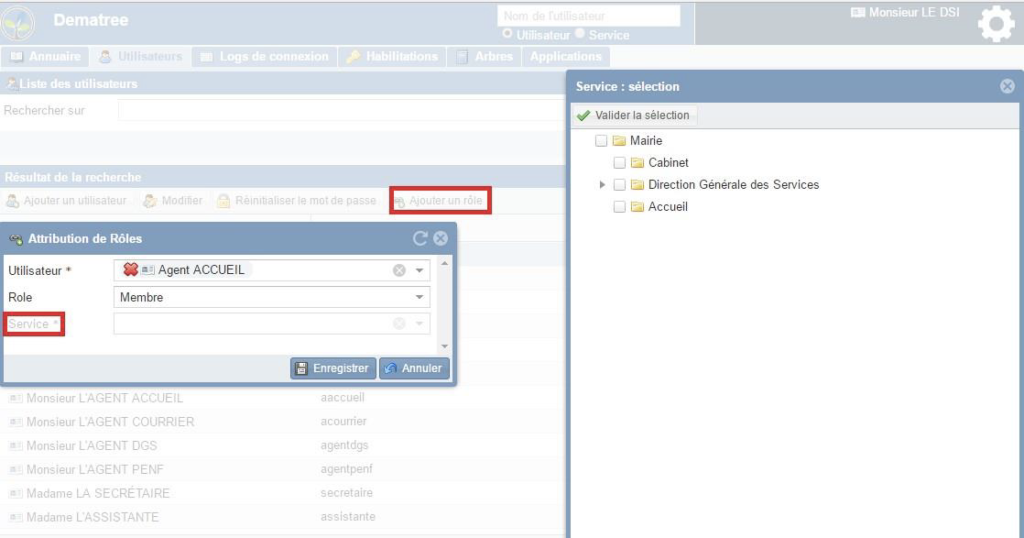Click the settings gear icon
Image resolution: width=1024 pixels, height=538 pixels.
click(x=995, y=24)
